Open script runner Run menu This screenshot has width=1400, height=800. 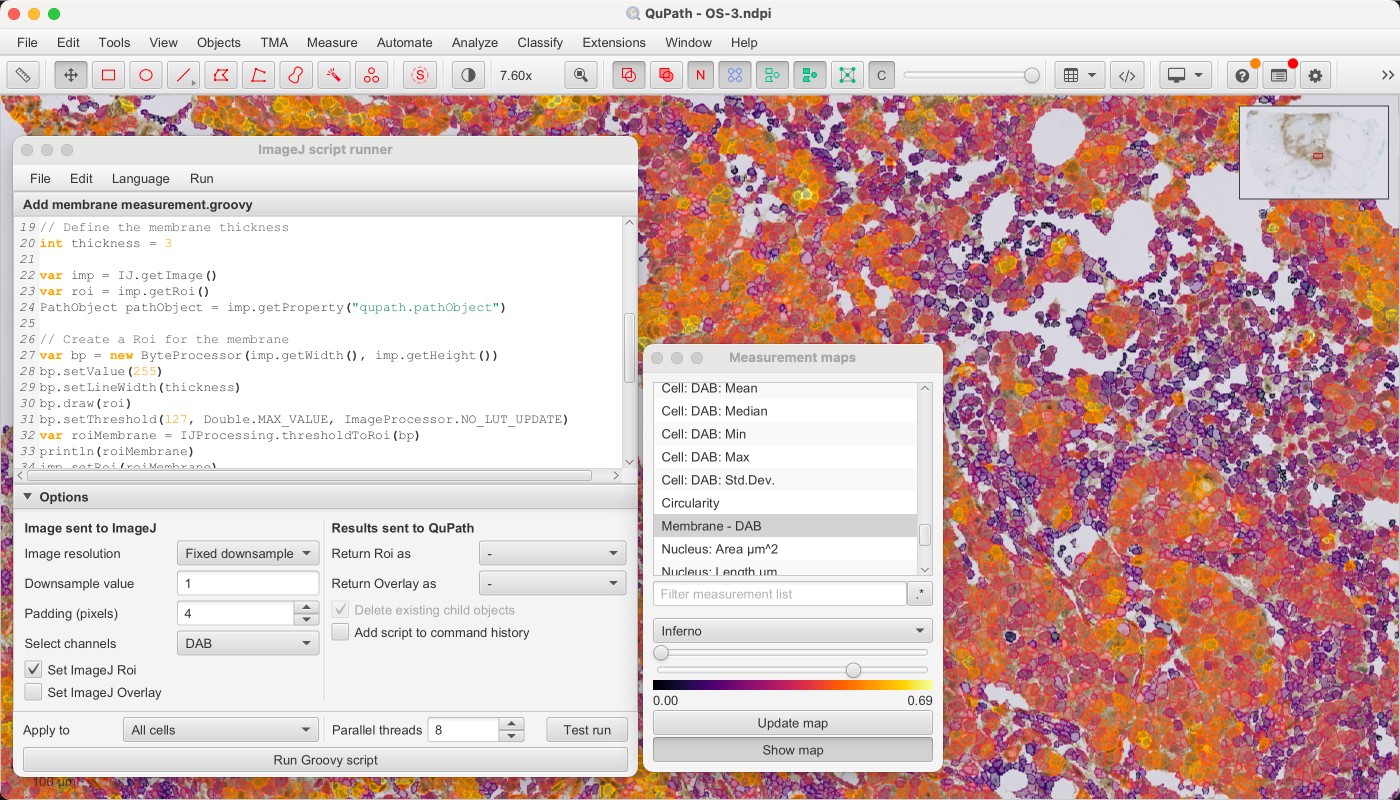(202, 178)
